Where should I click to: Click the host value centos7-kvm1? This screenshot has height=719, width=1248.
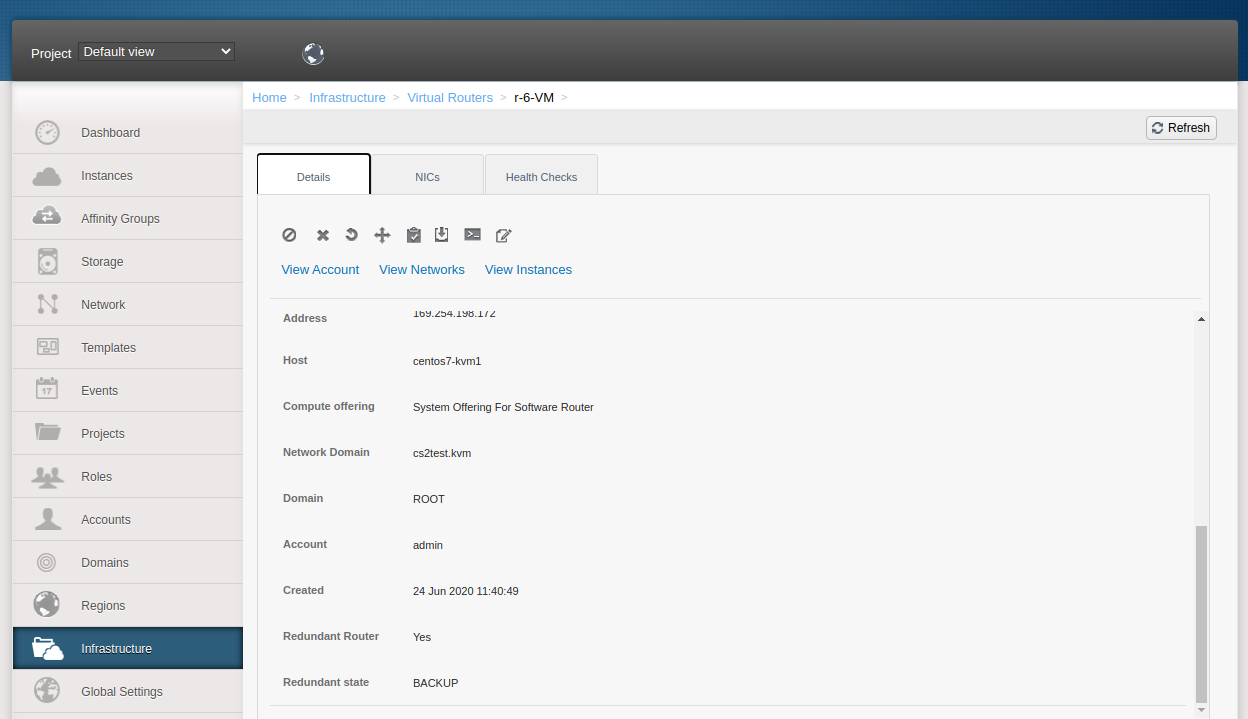pos(447,361)
